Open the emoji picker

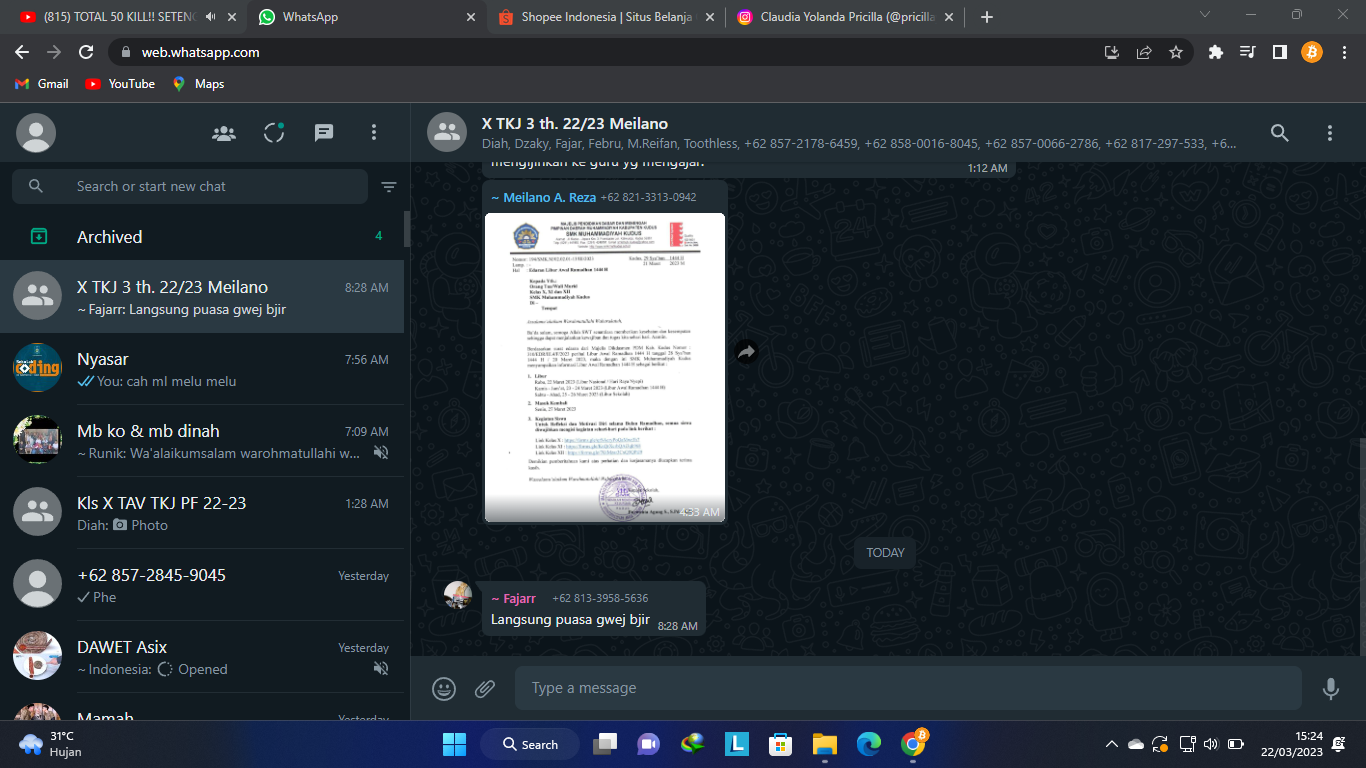click(444, 688)
